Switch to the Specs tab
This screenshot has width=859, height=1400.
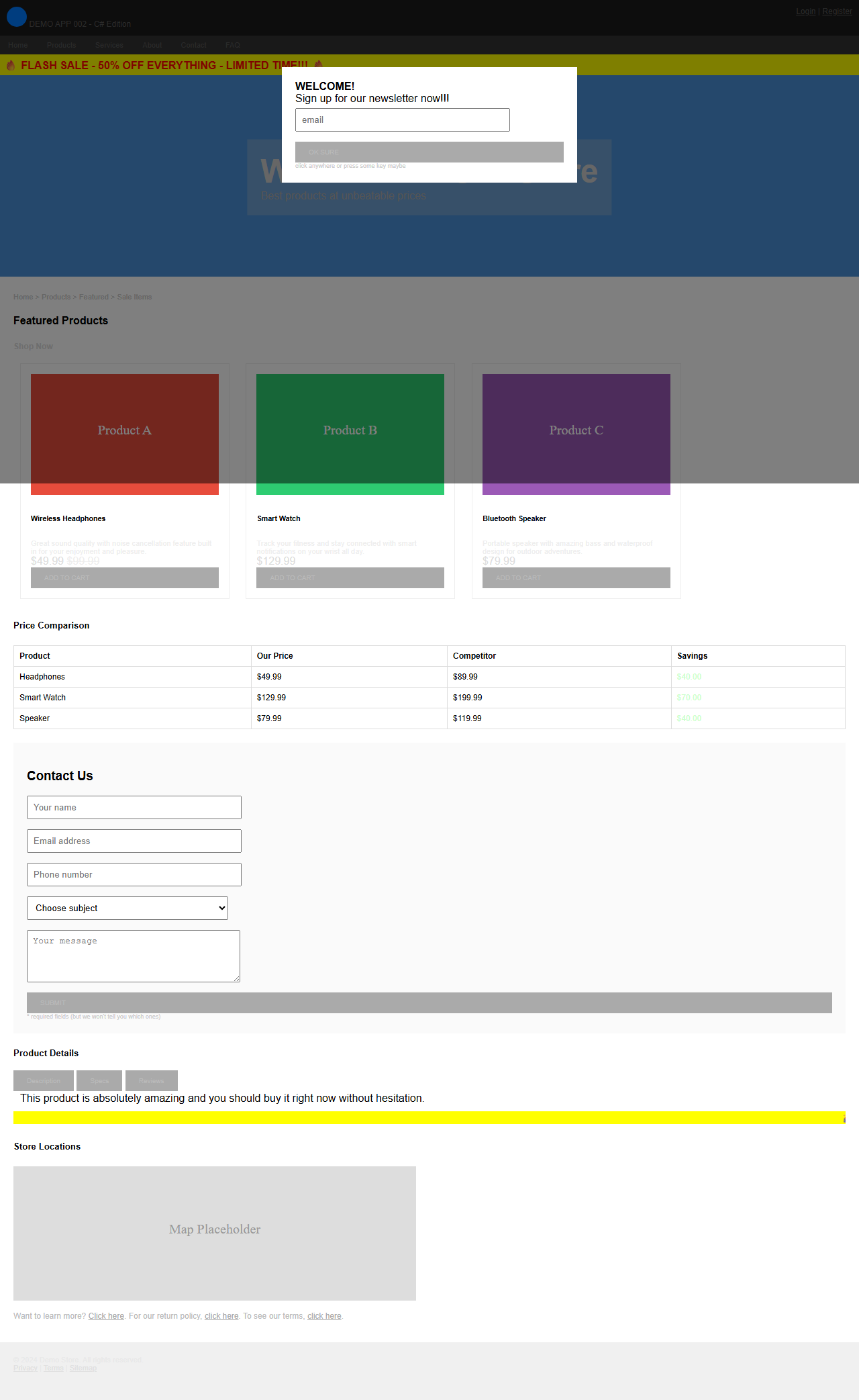[99, 1080]
